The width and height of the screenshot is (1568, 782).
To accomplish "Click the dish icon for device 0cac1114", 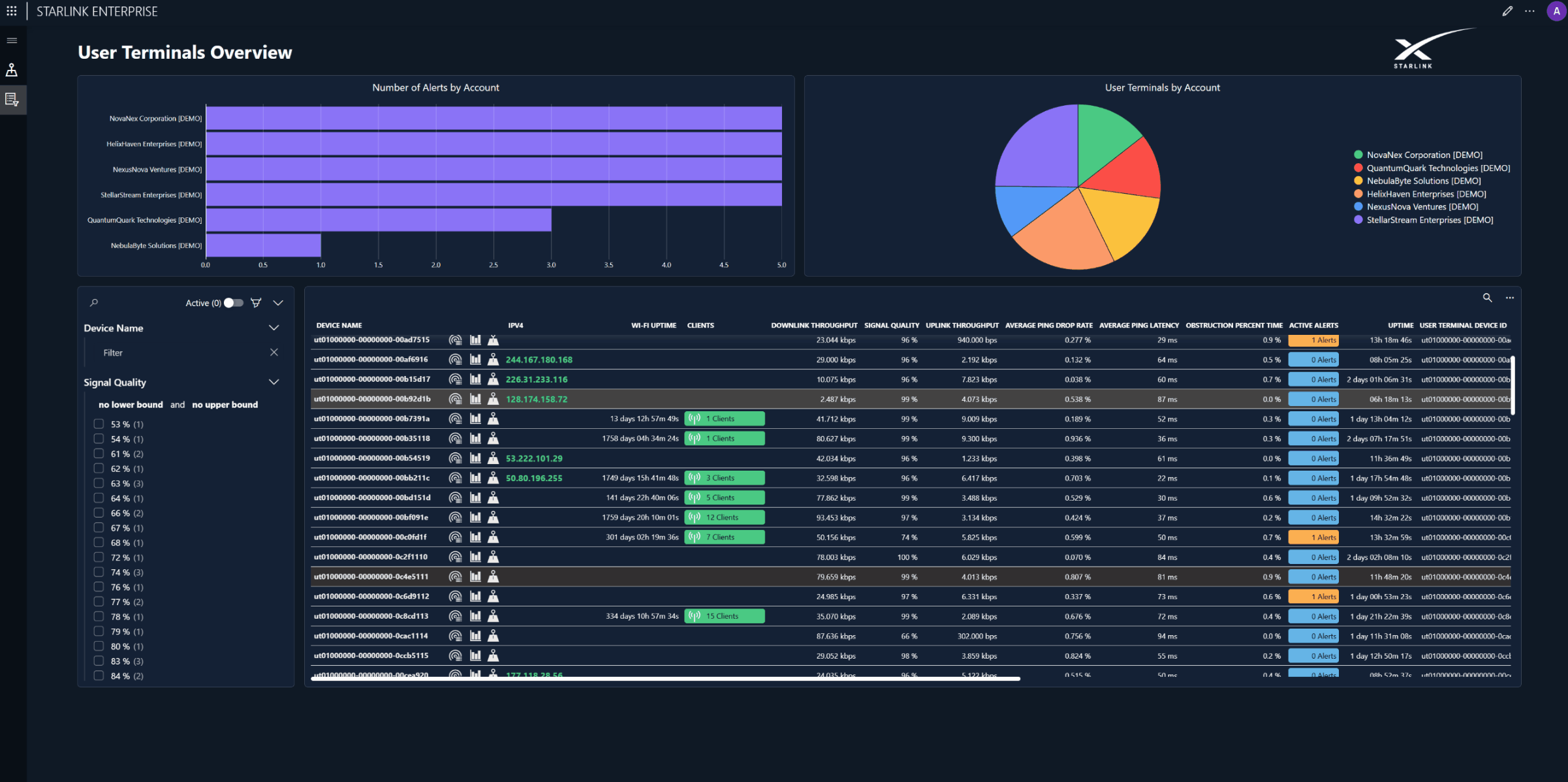I will (455, 636).
